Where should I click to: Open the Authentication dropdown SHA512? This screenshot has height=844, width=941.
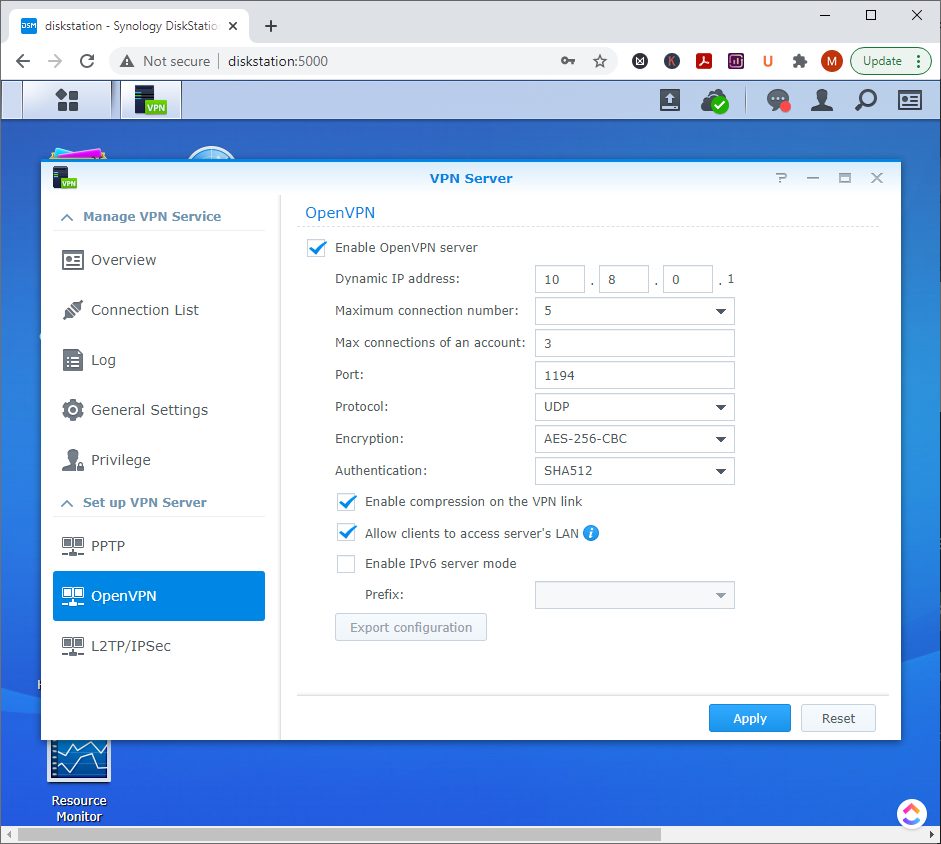click(634, 471)
